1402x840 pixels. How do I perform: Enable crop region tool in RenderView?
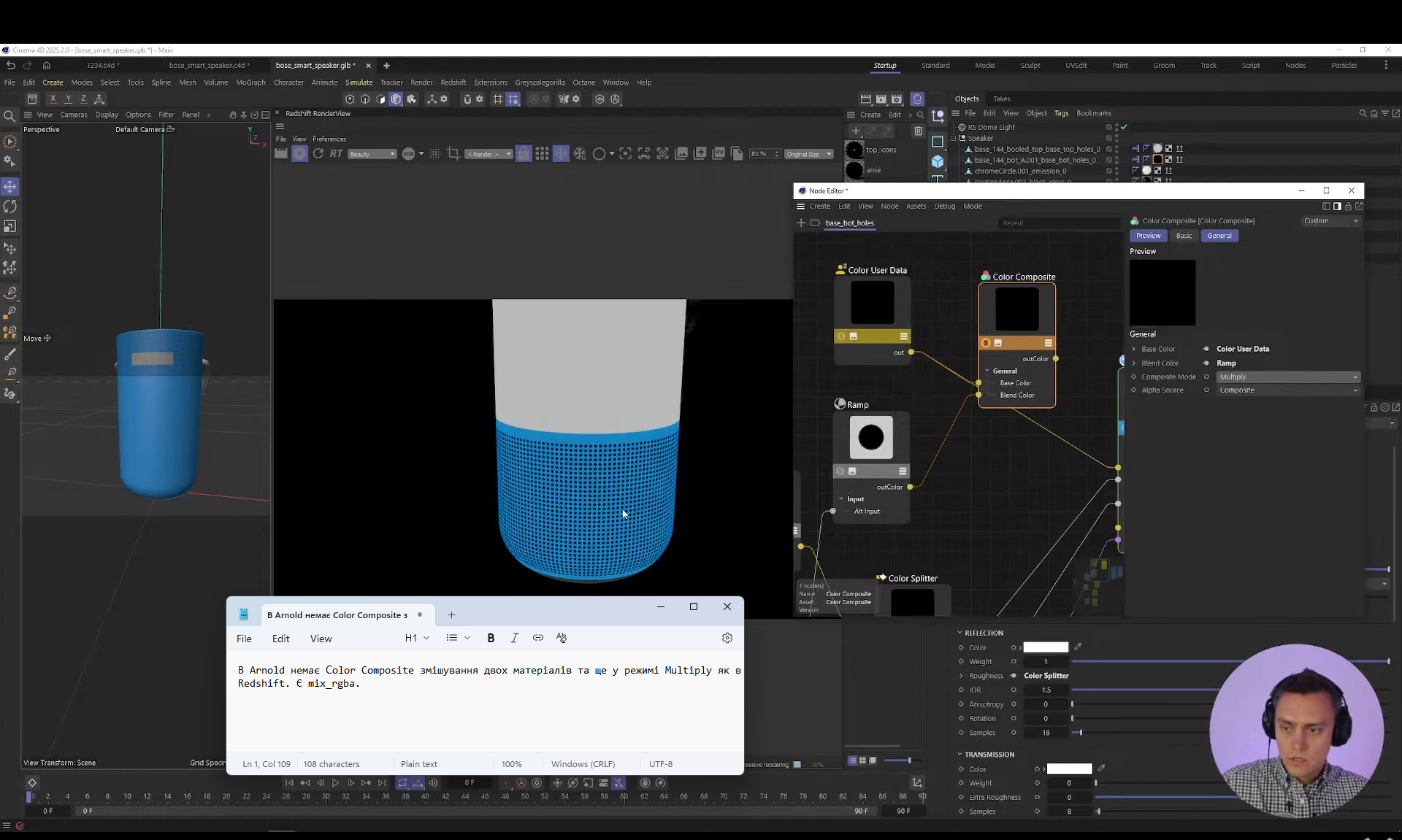click(x=453, y=154)
